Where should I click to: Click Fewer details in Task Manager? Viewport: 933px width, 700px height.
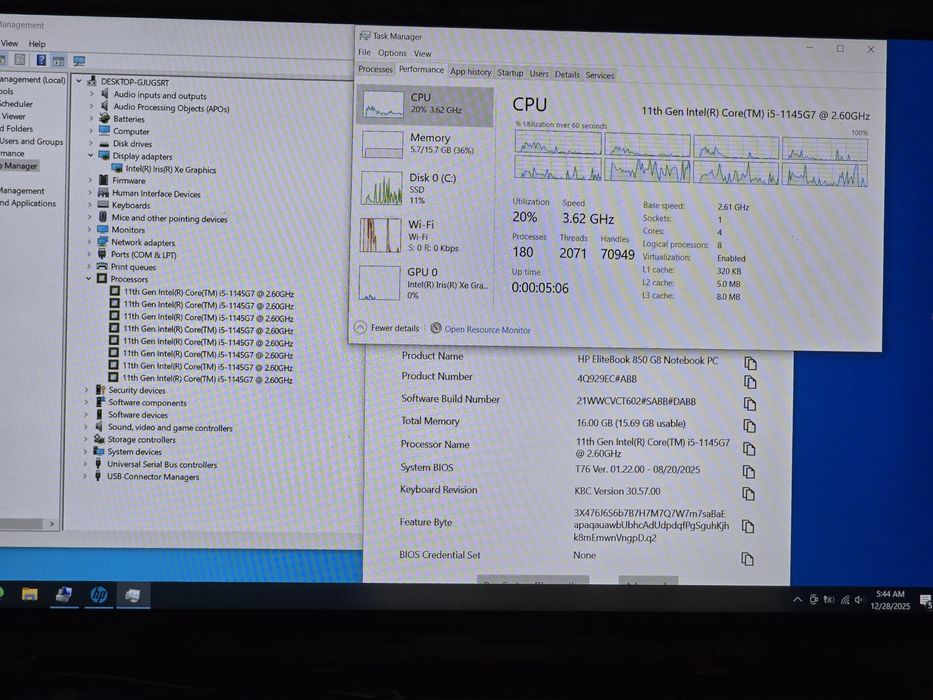point(387,328)
